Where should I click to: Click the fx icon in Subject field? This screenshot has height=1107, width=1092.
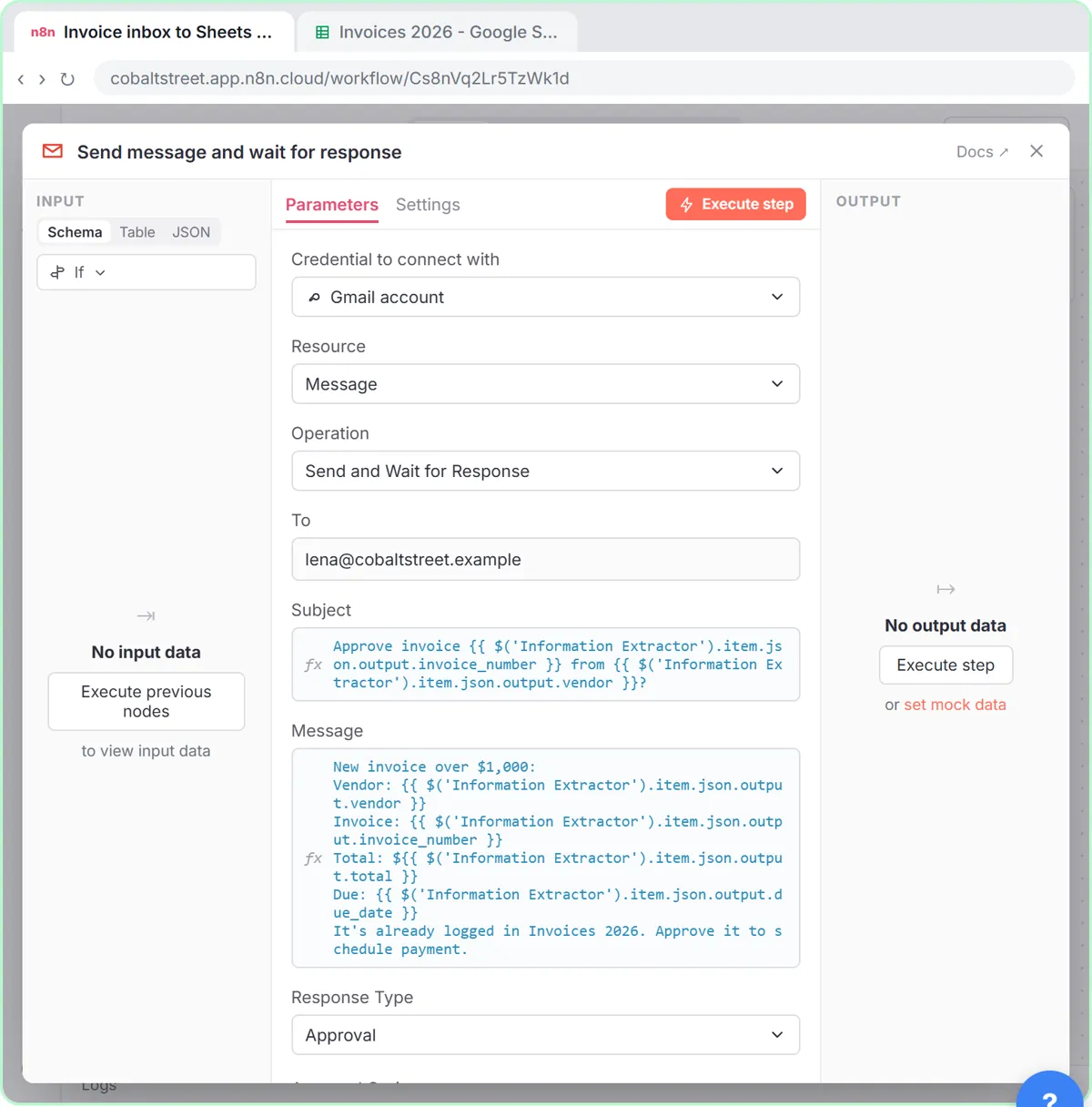pyautogui.click(x=313, y=665)
